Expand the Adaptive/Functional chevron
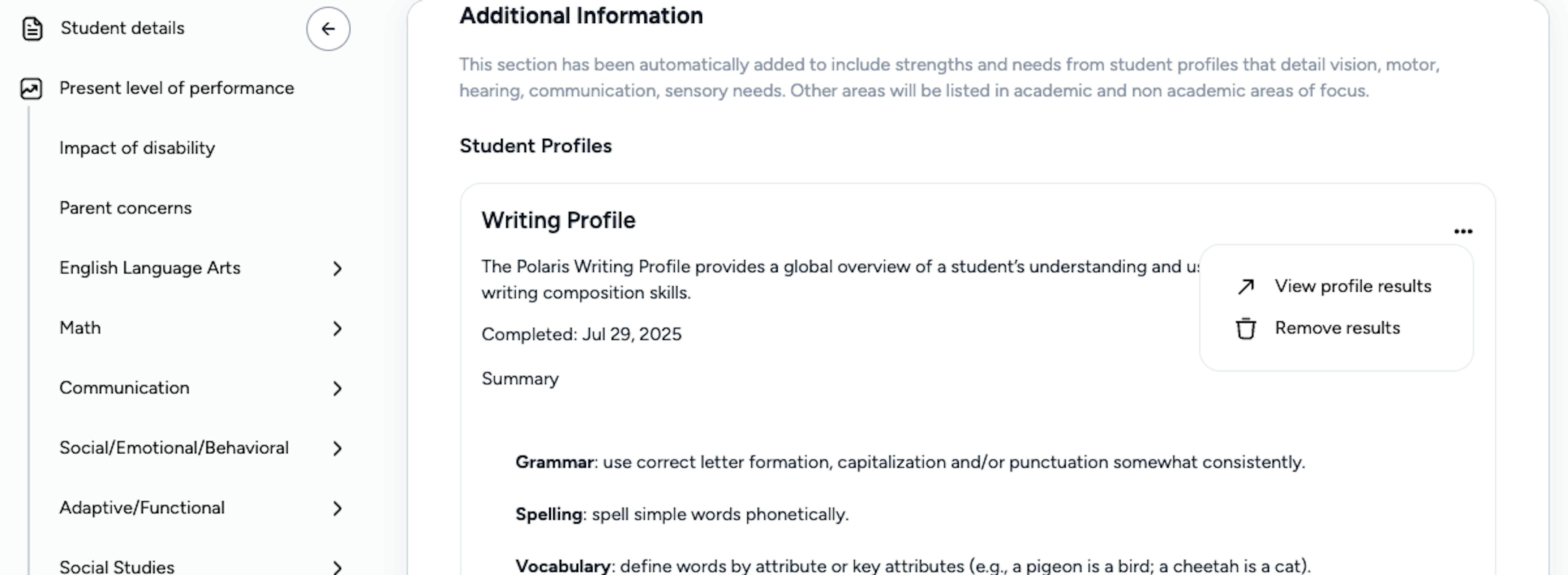The width and height of the screenshot is (1568, 575). pos(337,508)
